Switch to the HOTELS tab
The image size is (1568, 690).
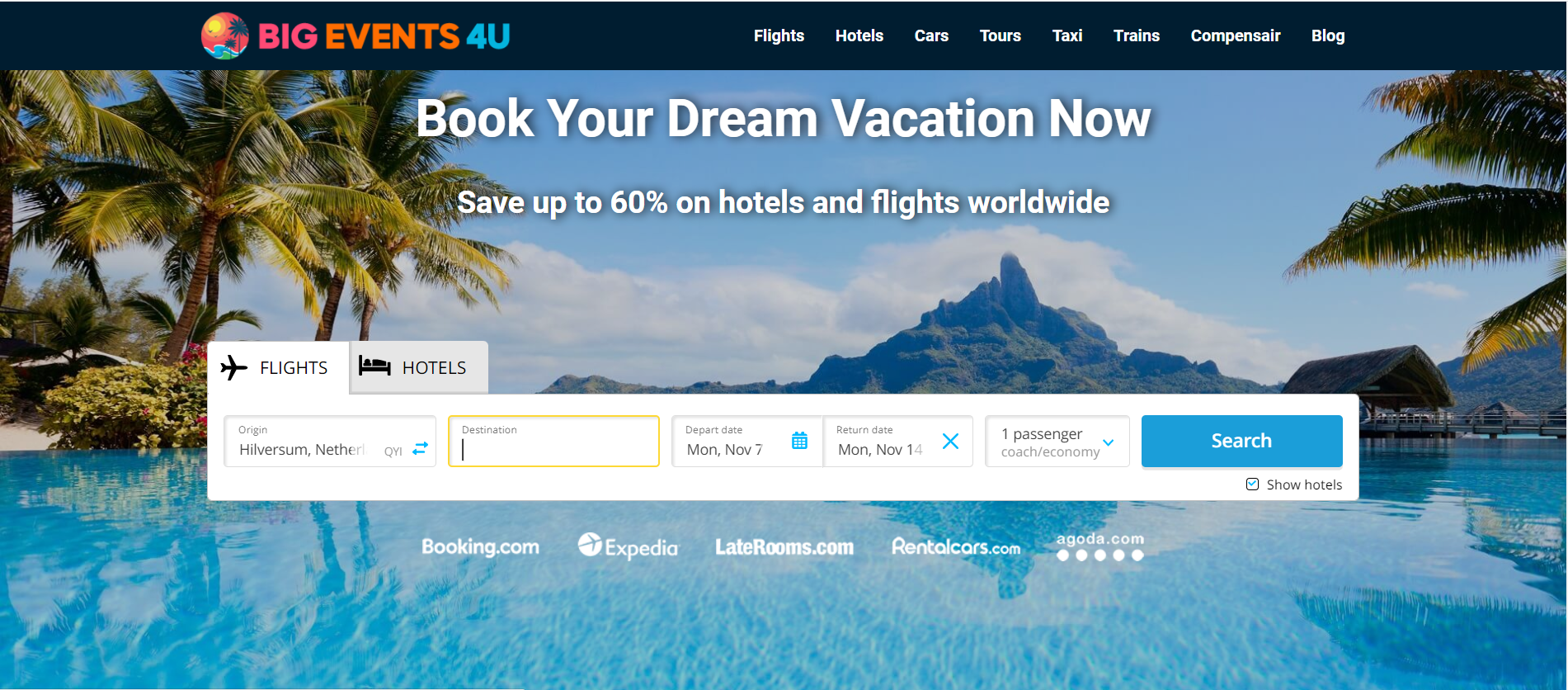click(x=419, y=367)
